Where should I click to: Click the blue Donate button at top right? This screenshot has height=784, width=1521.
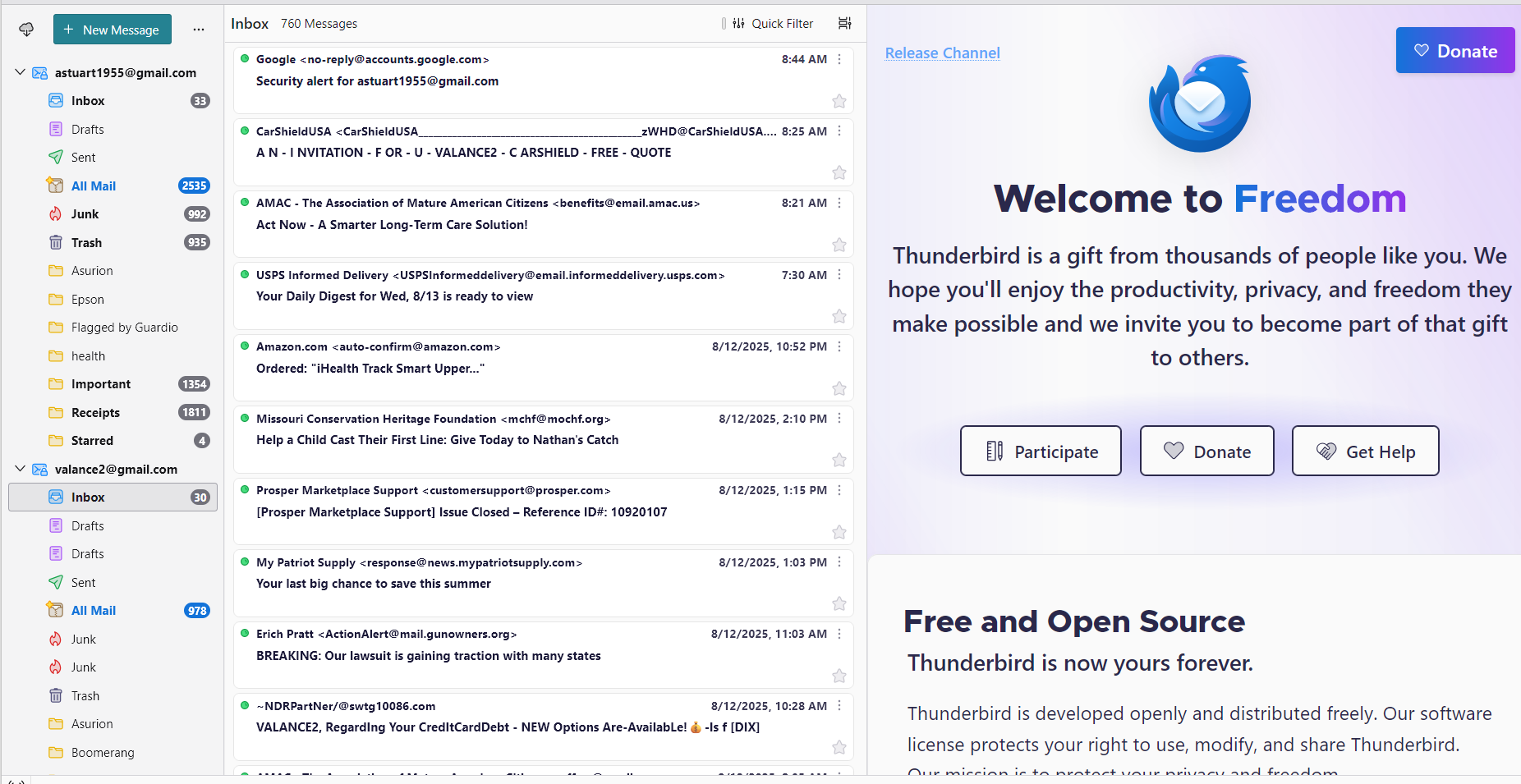click(1455, 50)
